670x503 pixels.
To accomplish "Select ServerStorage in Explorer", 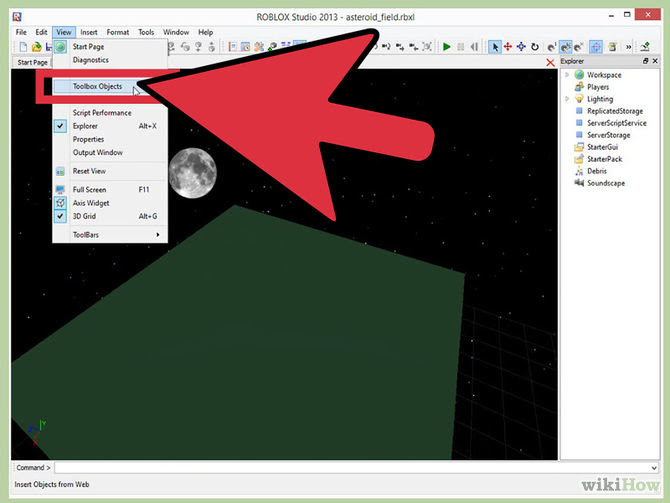I will click(608, 135).
